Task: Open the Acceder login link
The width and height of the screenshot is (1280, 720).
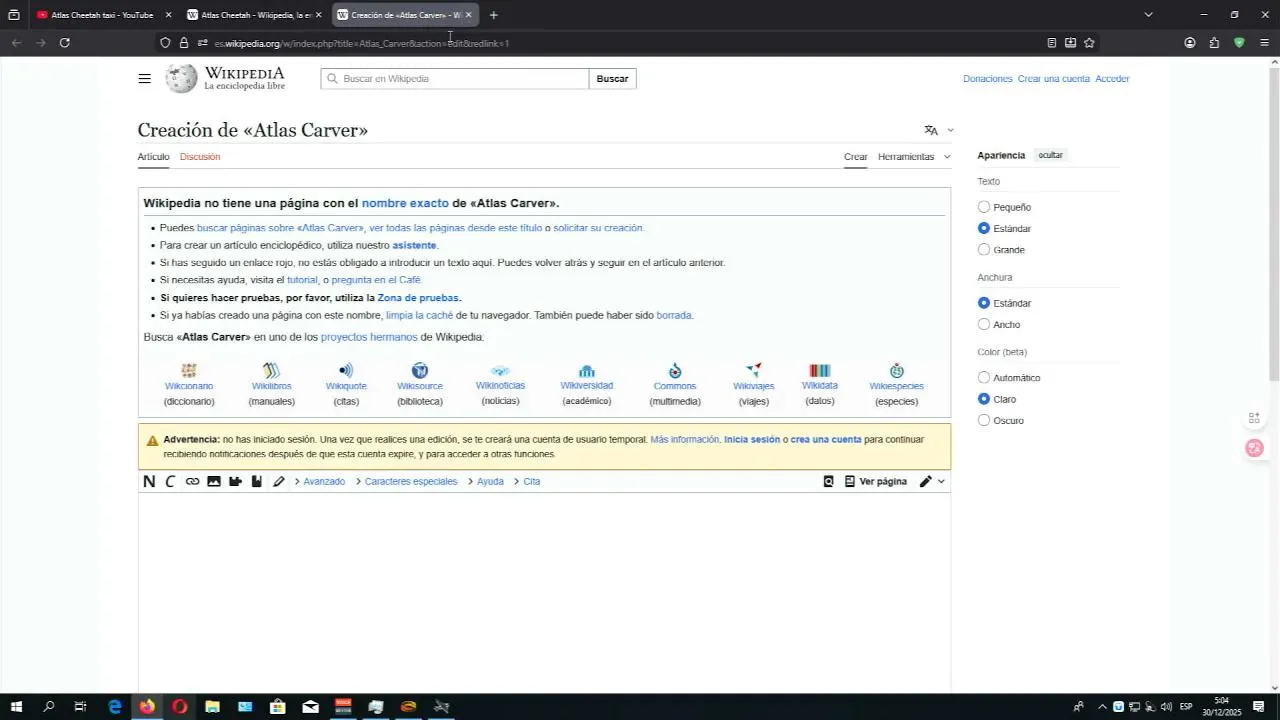Action: coord(1112,79)
